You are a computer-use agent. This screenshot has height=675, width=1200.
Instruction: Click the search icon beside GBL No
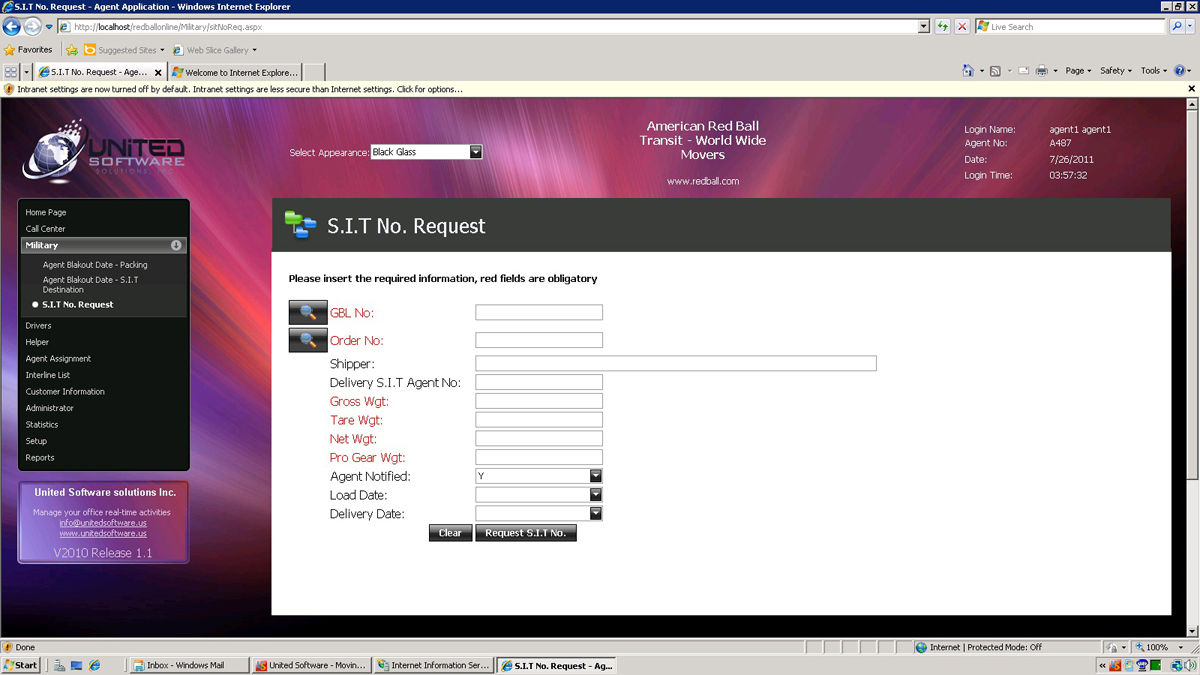pos(308,312)
